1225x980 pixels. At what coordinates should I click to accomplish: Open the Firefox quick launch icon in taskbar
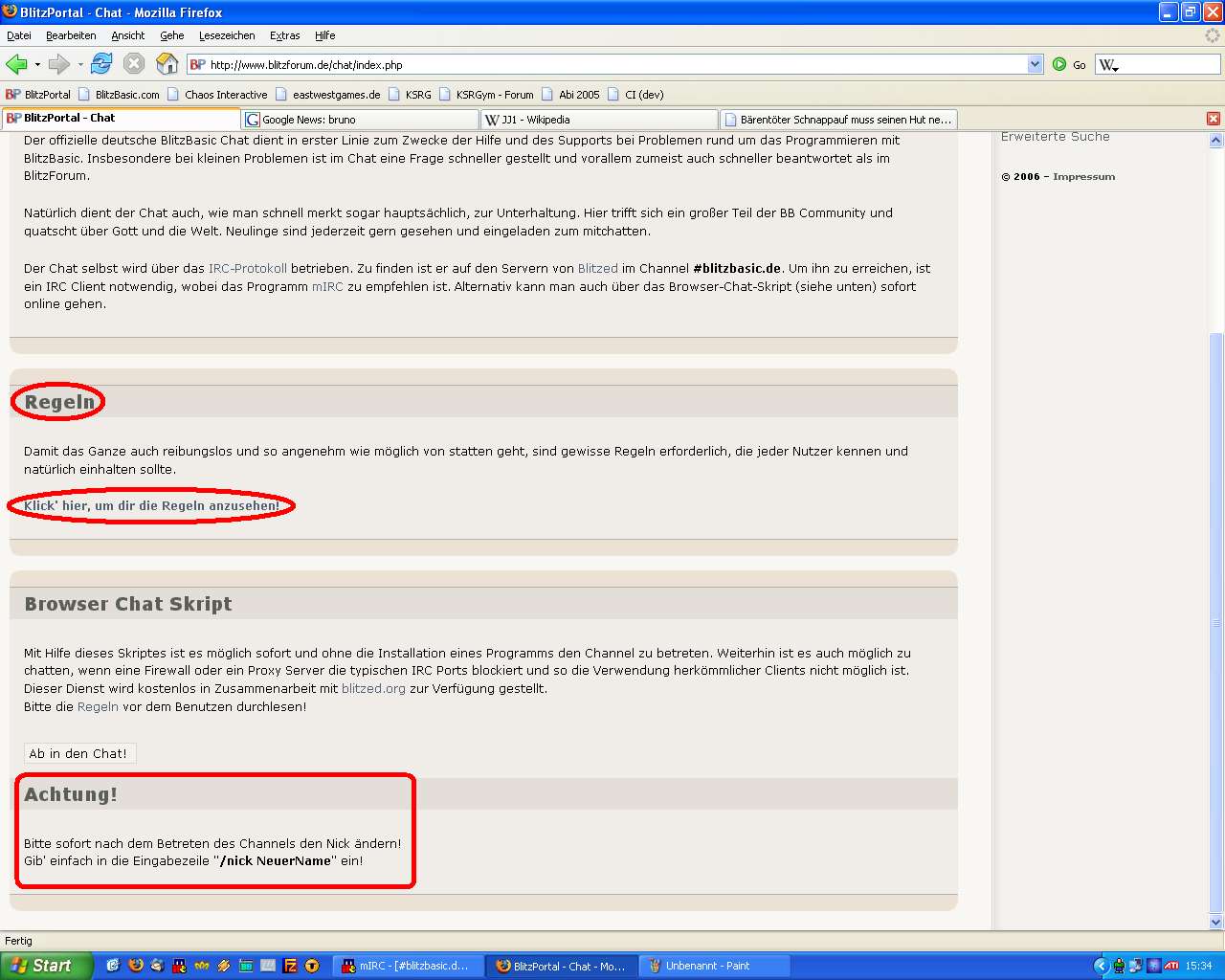135,966
